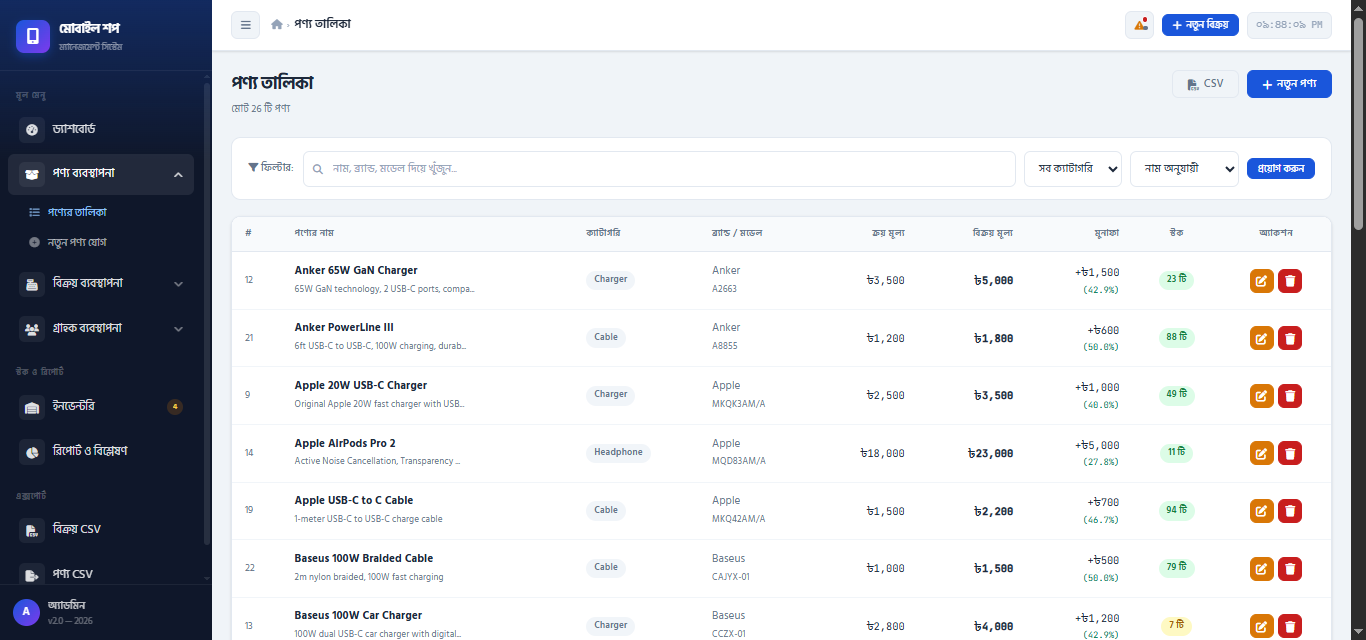Click the search magnifier icon in filter box
Viewport: 1366px width, 640px height.
[318, 169]
